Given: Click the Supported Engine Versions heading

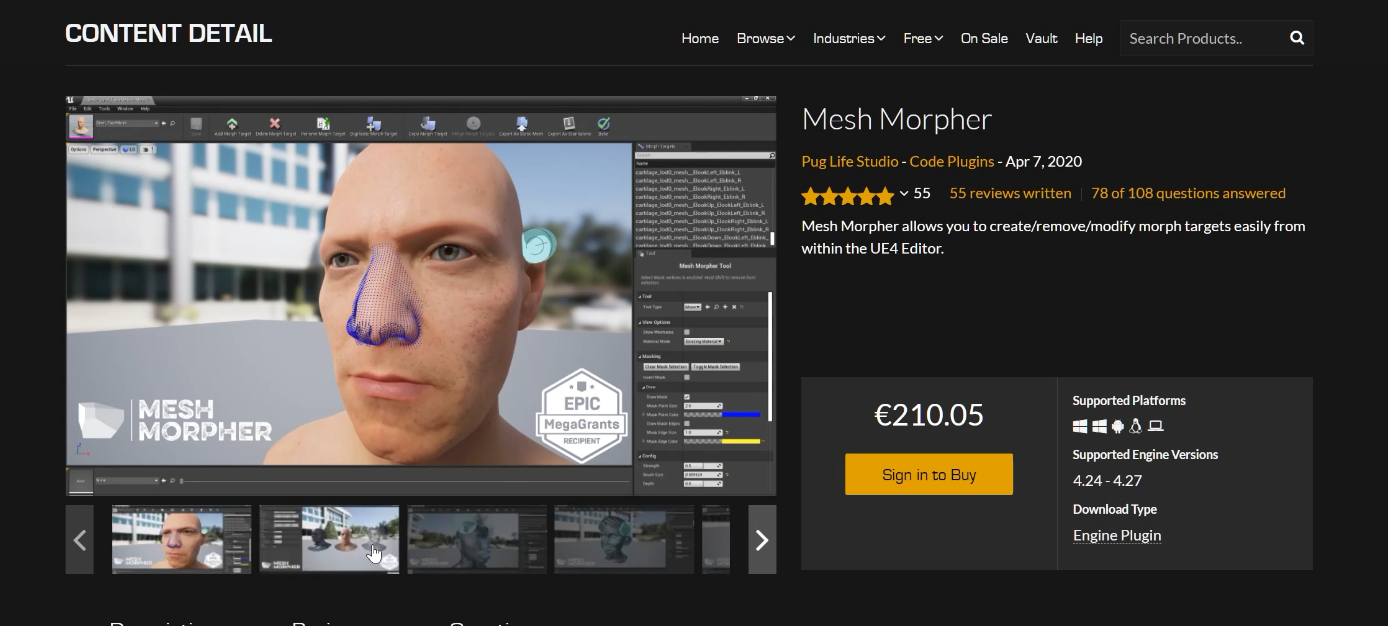Looking at the screenshot, I should click(x=1145, y=455).
